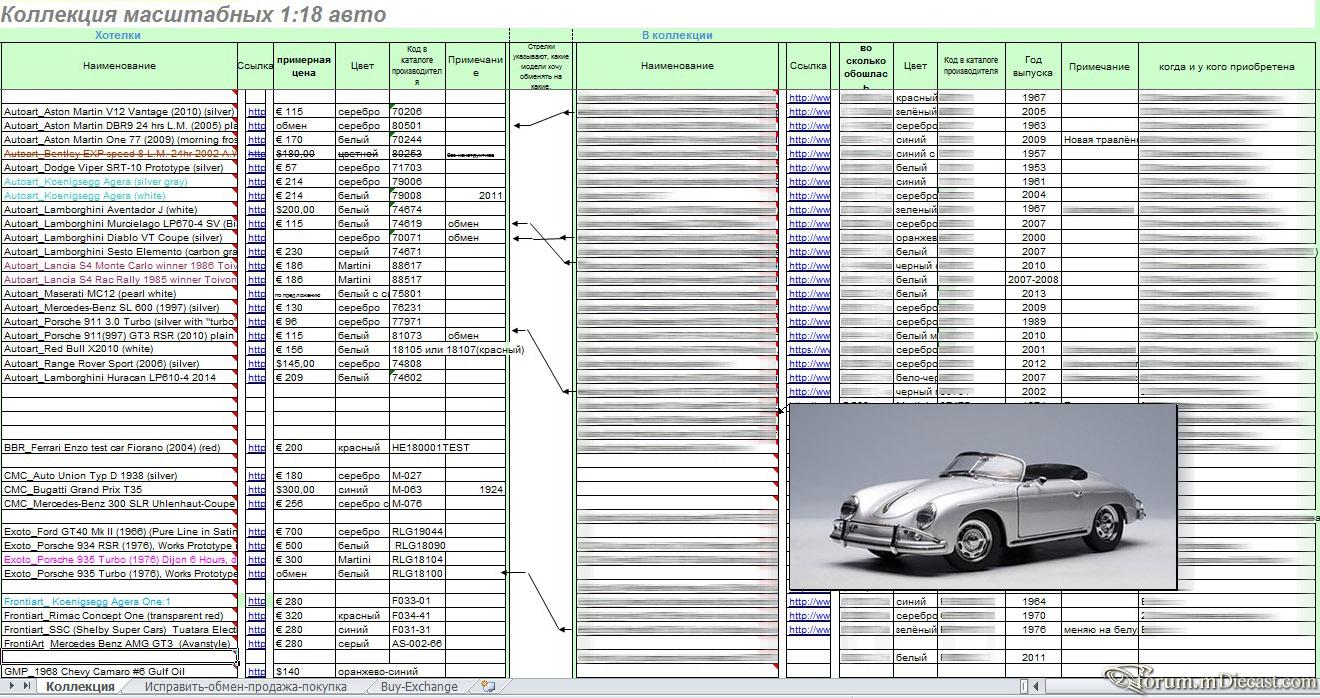Screen dimensions: 1320x698
Task: Select the catalog code cell 'RLG18100'
Action: pyautogui.click(x=417, y=574)
